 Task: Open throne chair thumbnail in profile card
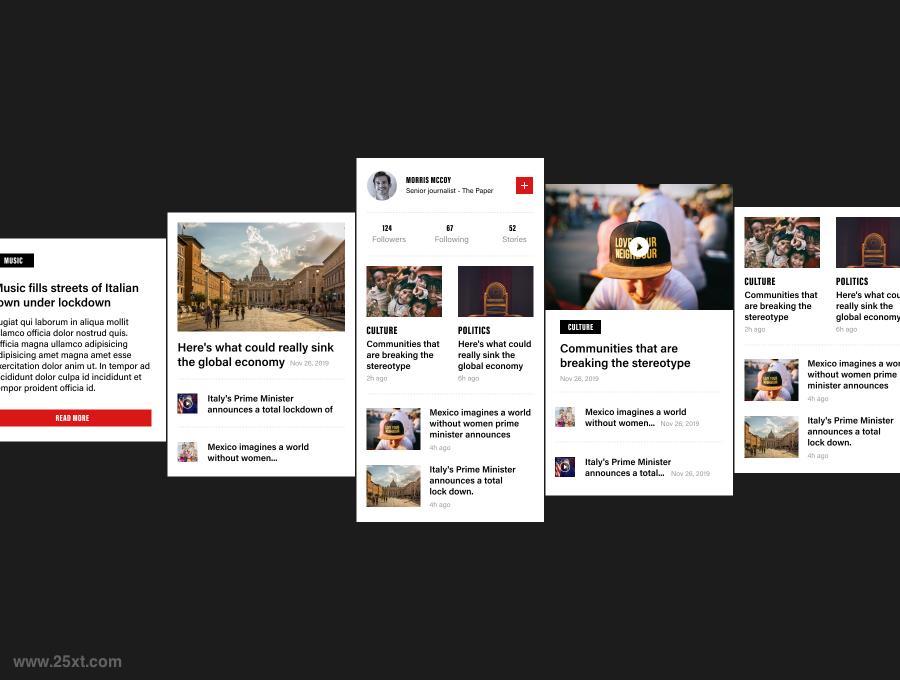pos(495,292)
